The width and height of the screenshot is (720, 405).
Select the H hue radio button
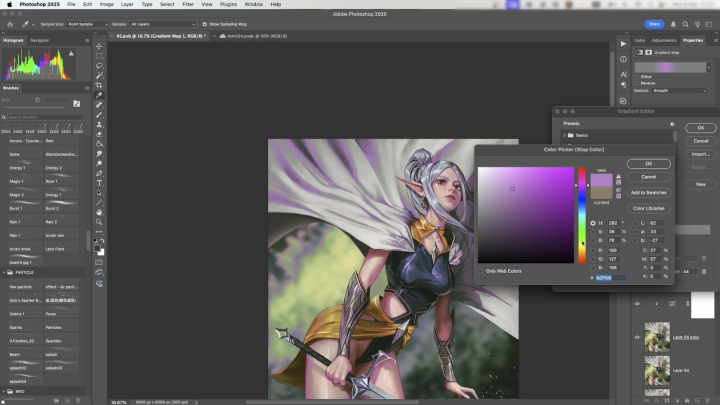(592, 223)
